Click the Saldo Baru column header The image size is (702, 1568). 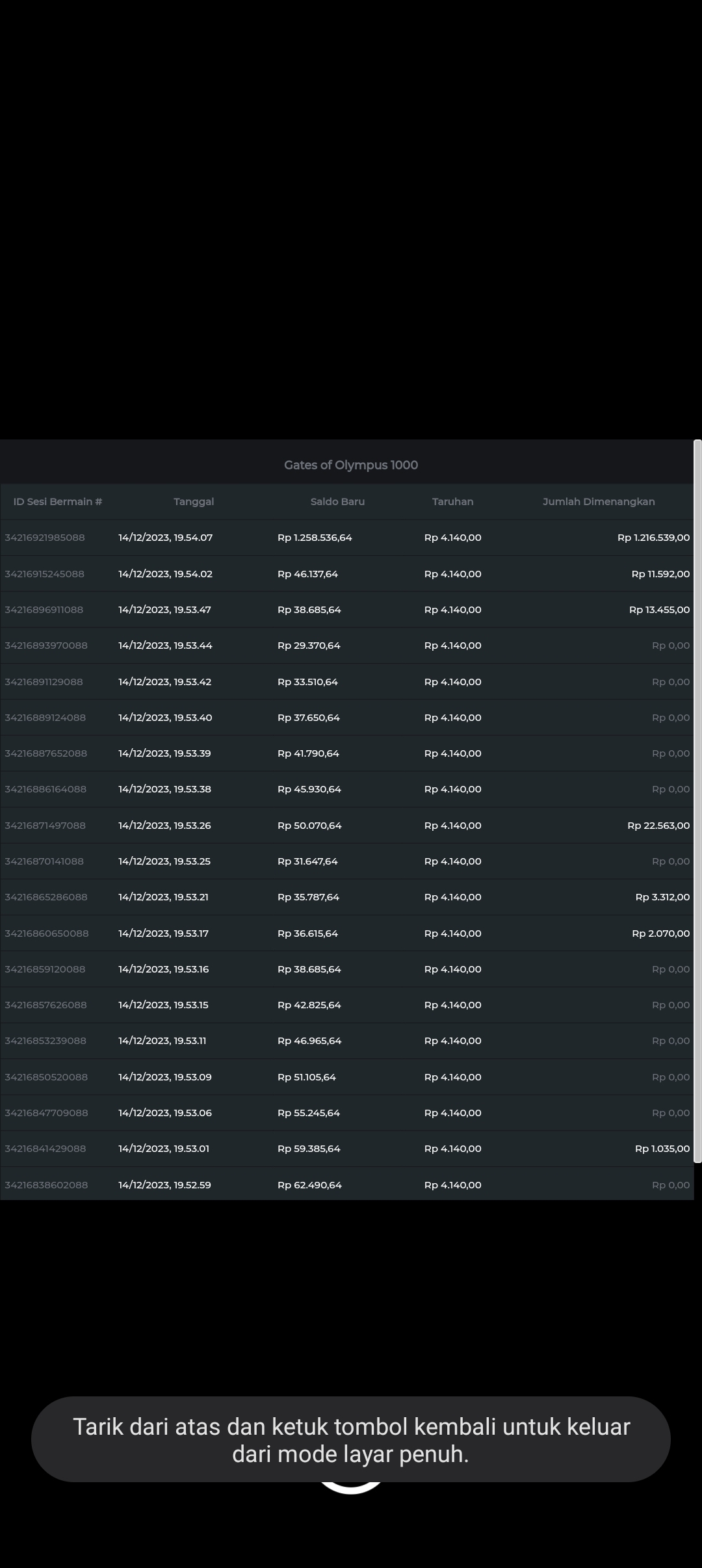[x=337, y=502]
